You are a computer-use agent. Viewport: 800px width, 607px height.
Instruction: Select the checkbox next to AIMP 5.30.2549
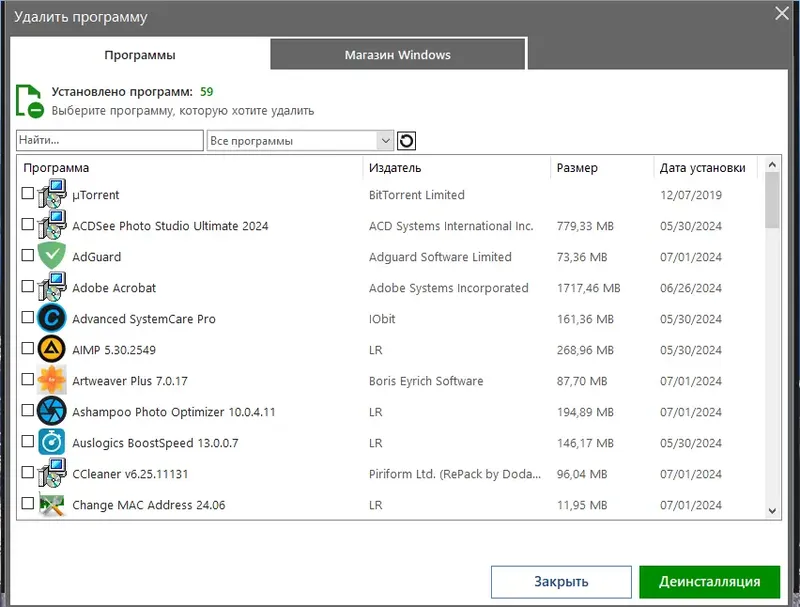click(29, 350)
